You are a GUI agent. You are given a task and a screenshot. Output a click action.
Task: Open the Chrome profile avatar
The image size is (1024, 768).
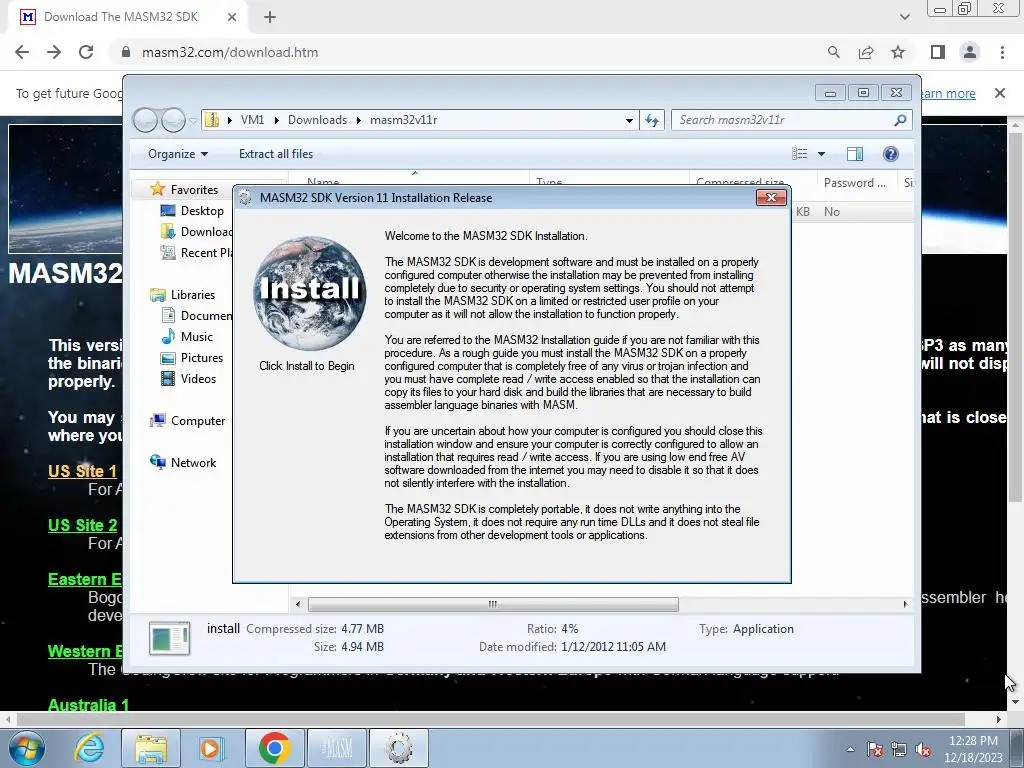click(970, 52)
